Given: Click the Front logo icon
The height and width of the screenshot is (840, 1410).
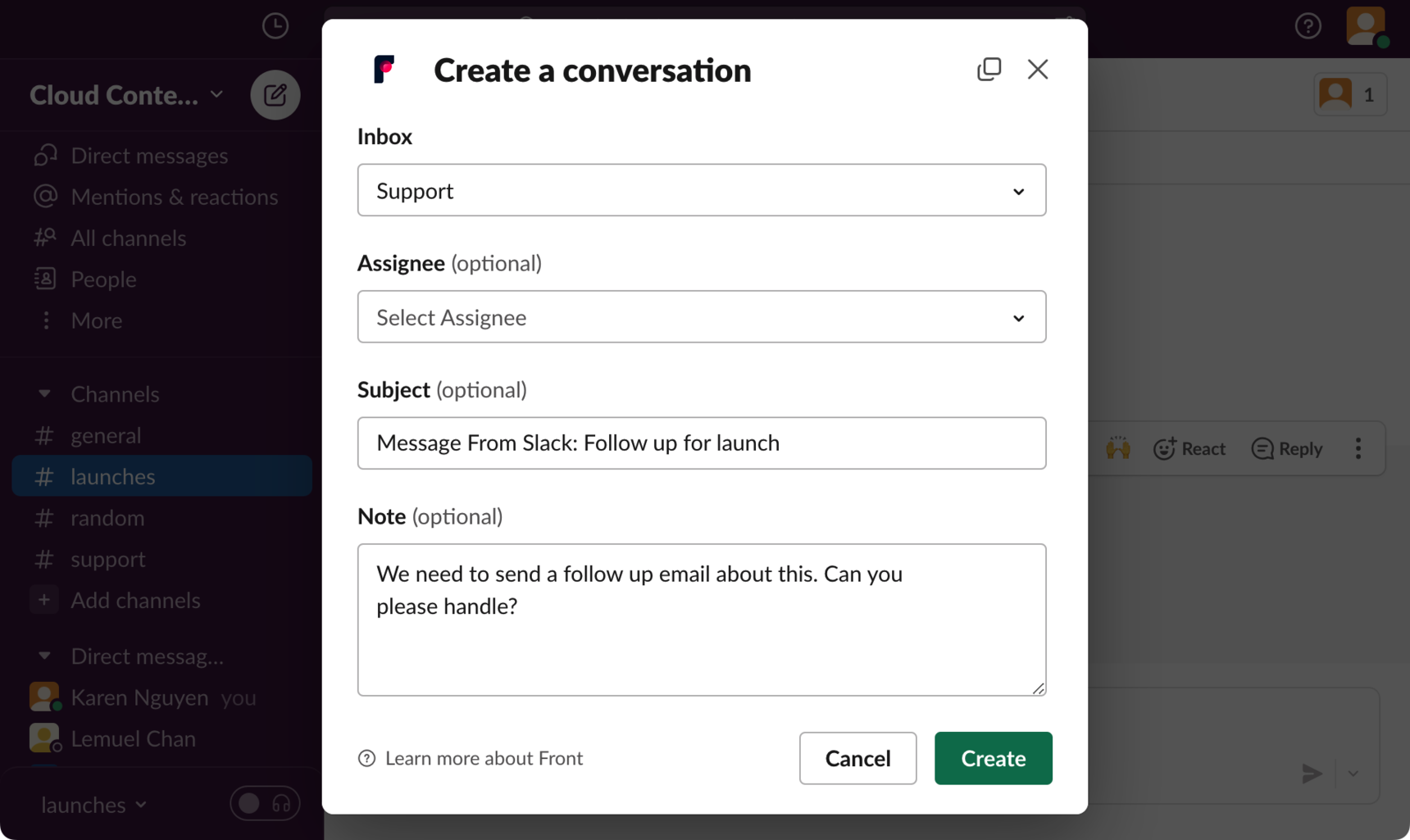Looking at the screenshot, I should 384,70.
